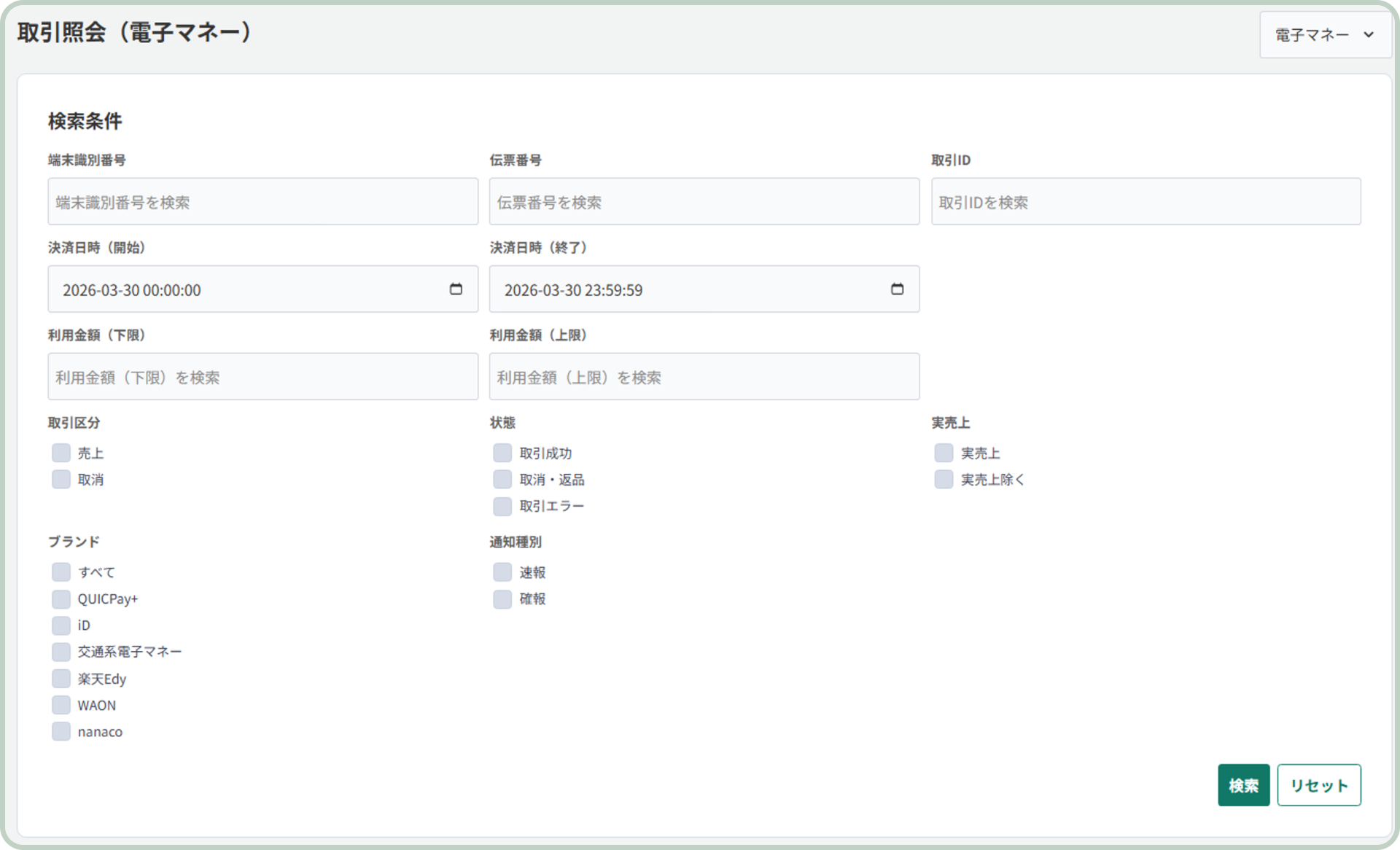Enable the nanaco brand checkbox
Viewport: 1400px width, 850px height.
click(x=61, y=731)
